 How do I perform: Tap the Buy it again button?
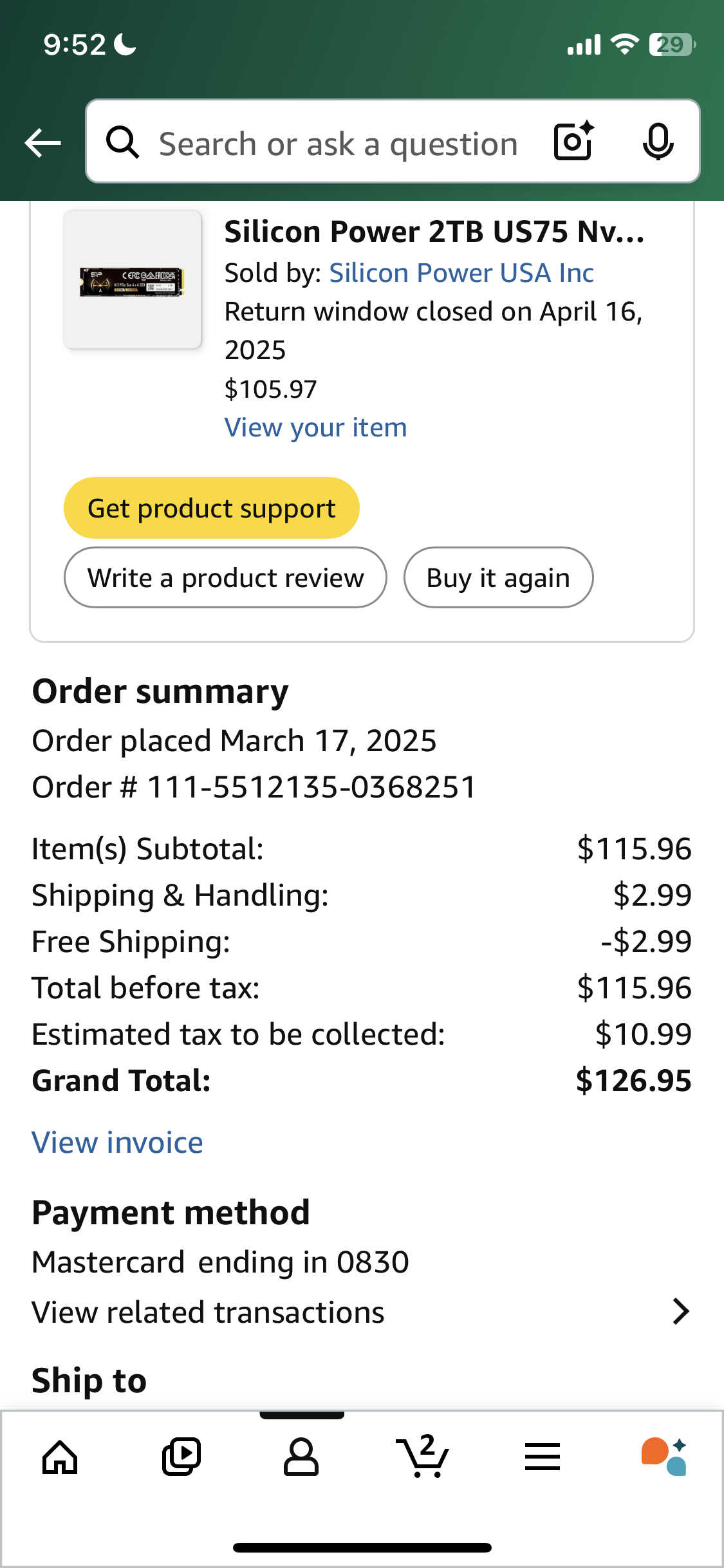coord(498,577)
